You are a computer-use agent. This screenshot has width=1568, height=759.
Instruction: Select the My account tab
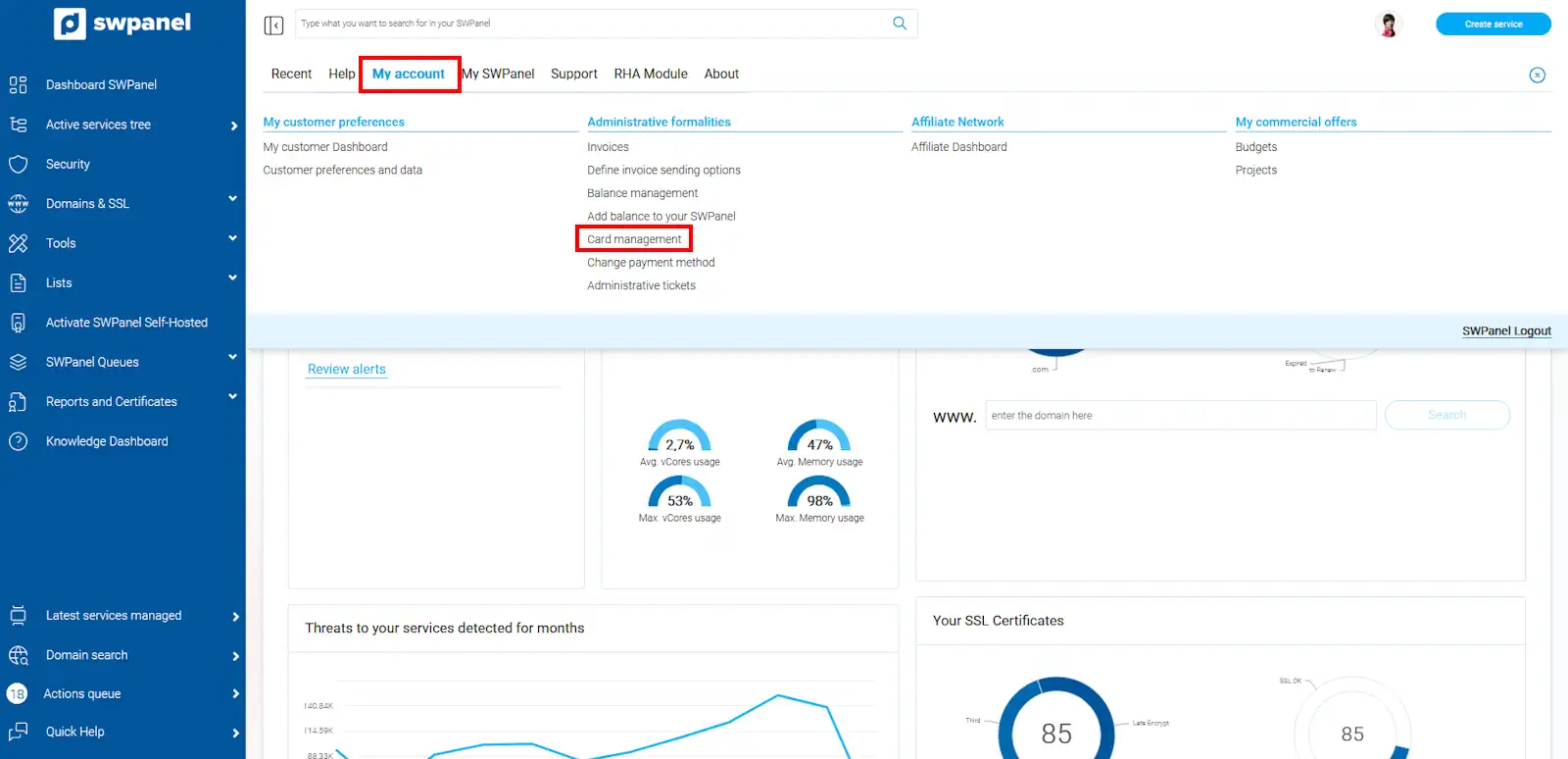coord(409,74)
